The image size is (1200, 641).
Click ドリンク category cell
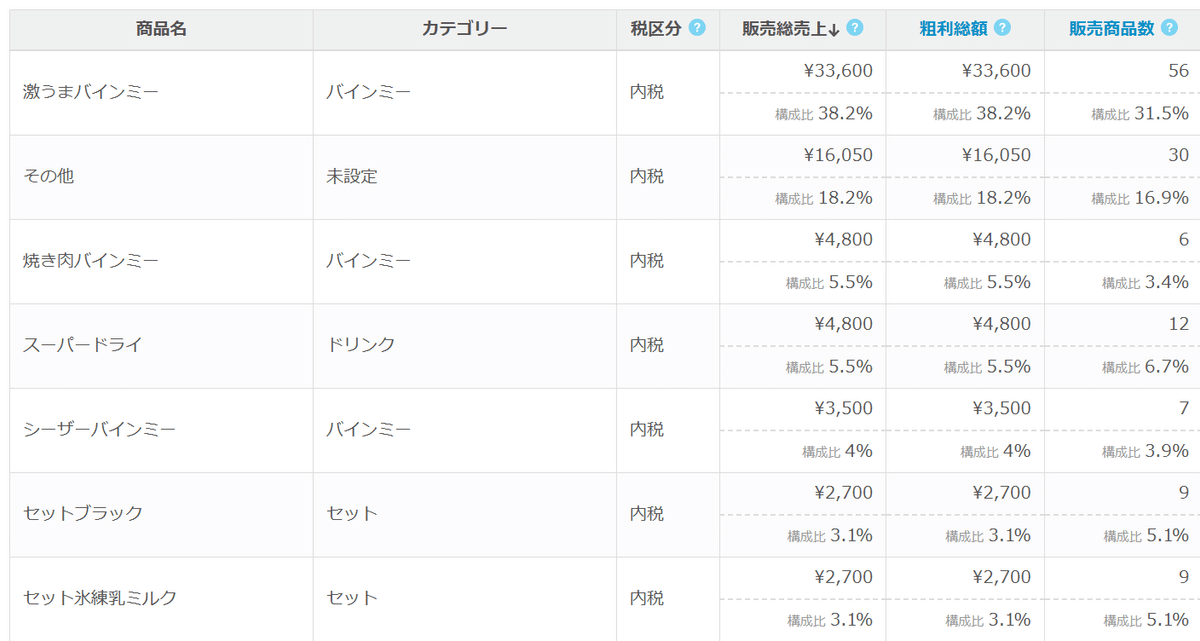coord(465,346)
